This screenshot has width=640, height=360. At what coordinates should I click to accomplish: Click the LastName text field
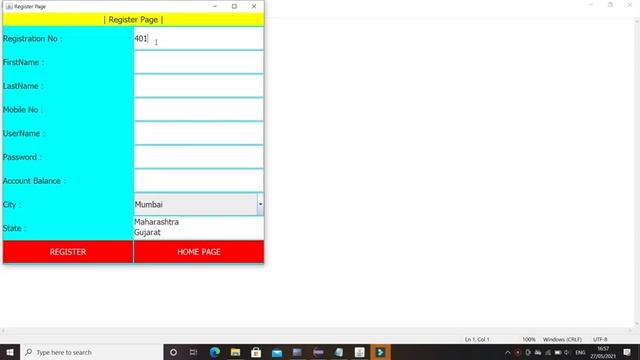[x=199, y=86]
